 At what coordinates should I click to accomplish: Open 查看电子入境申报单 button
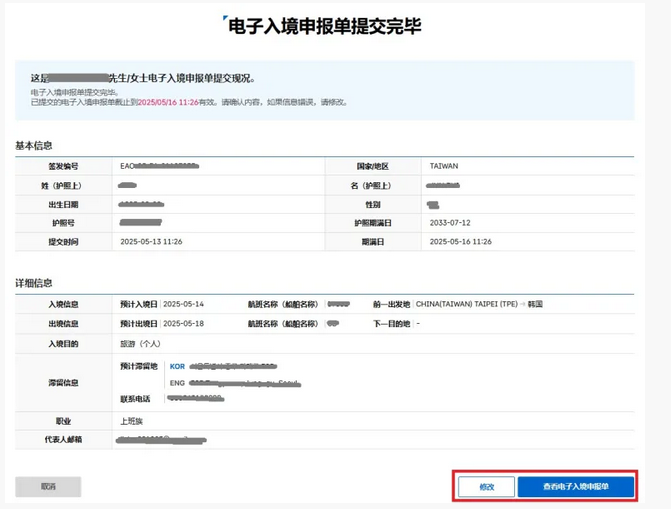click(x=576, y=487)
